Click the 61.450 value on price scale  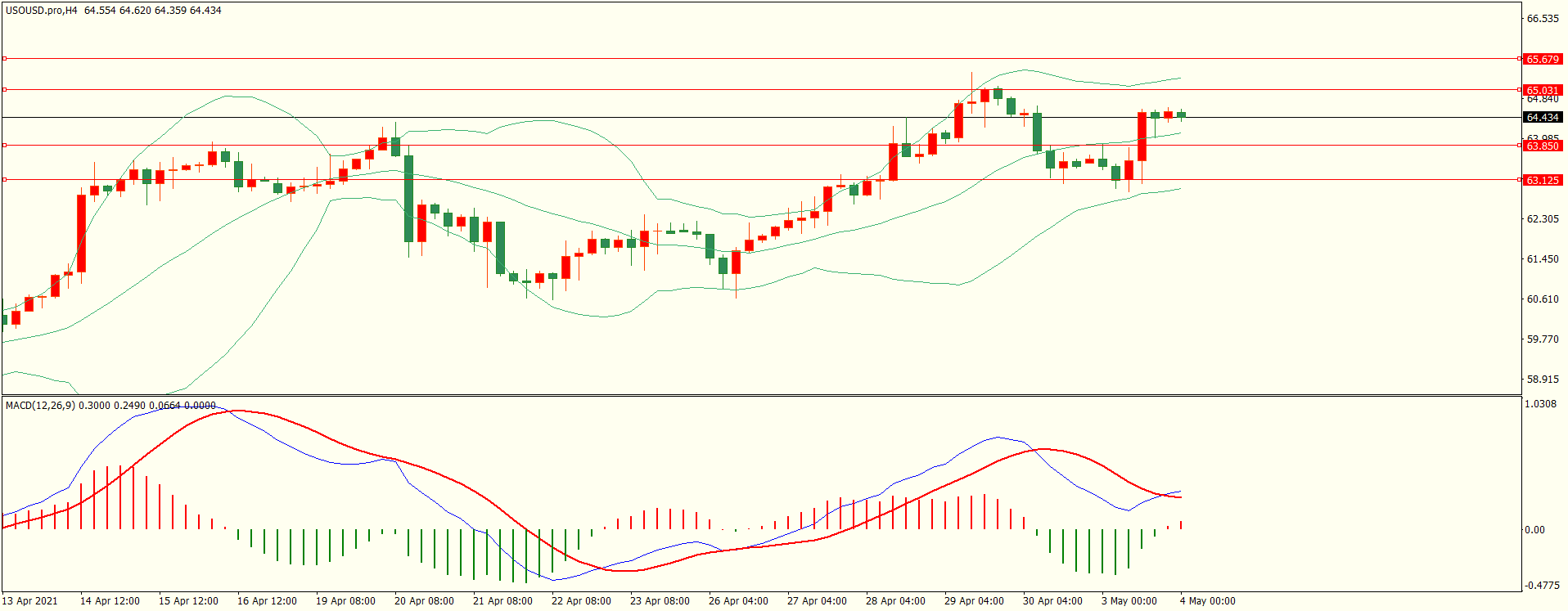coord(1543,259)
